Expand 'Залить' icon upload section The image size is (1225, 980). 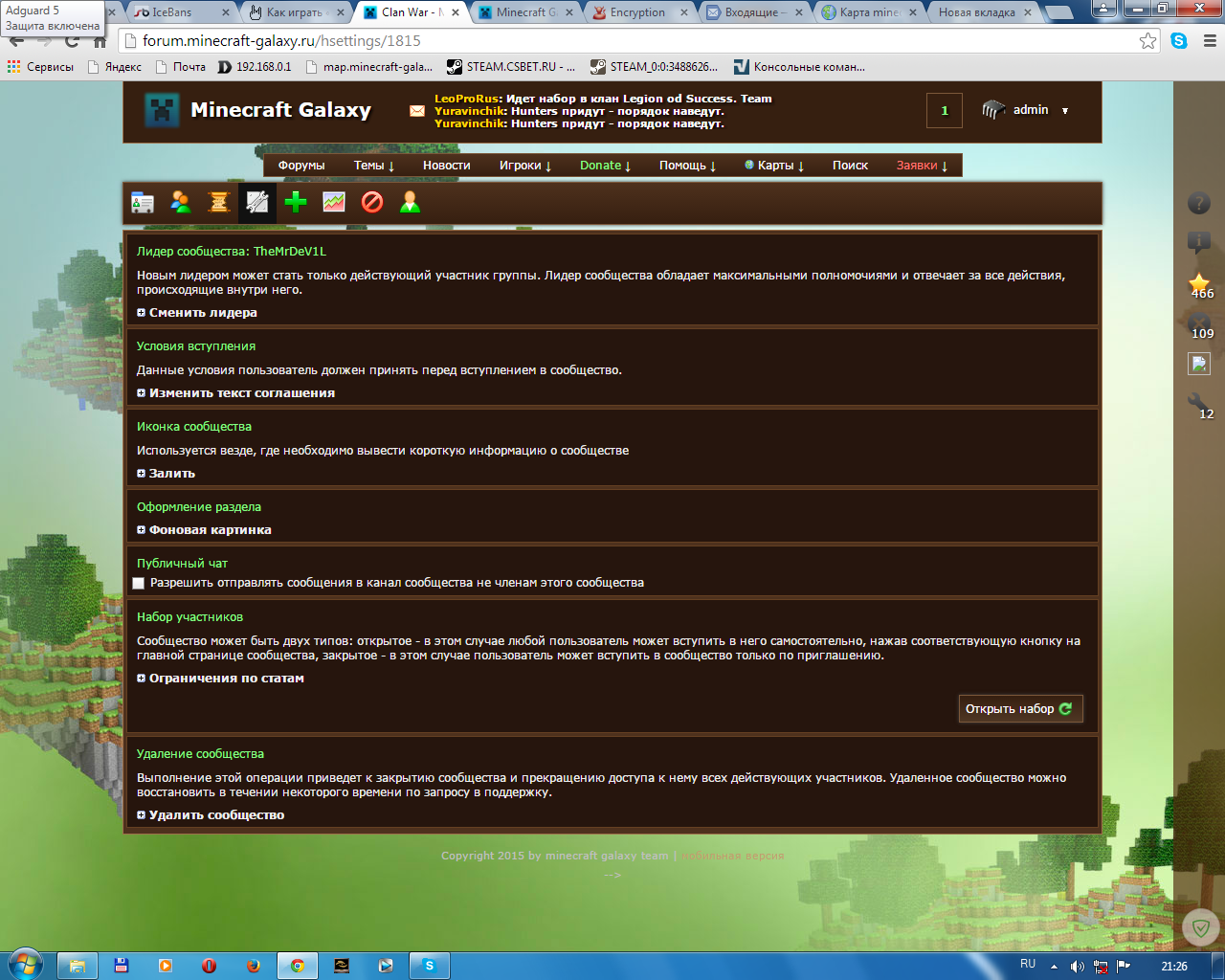coord(166,474)
